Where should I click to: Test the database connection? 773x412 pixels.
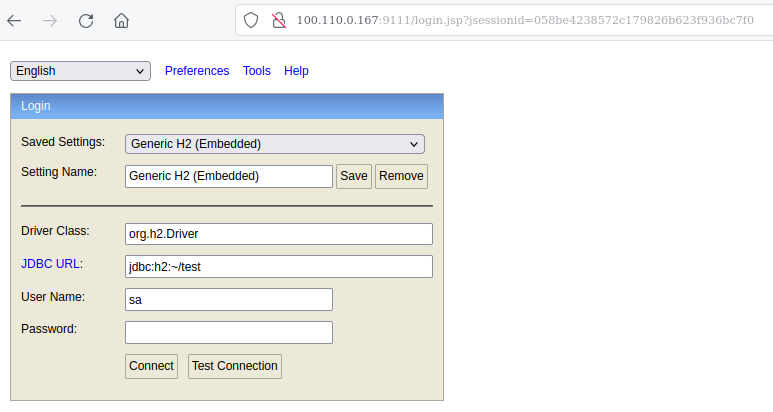click(x=235, y=366)
